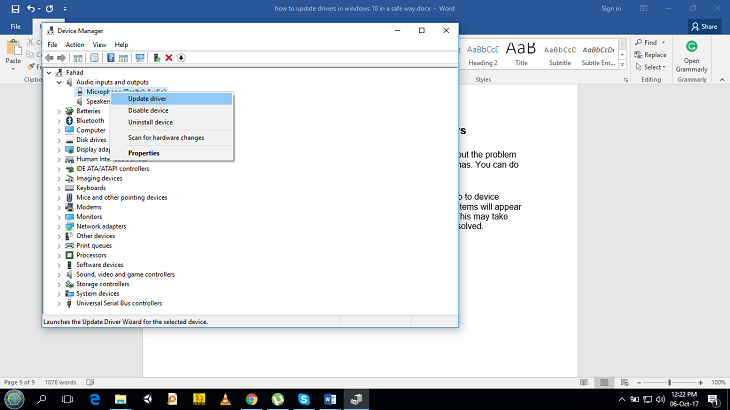Image resolution: width=730 pixels, height=410 pixels.
Task: Collapse the Fahad root node
Action: point(49,73)
